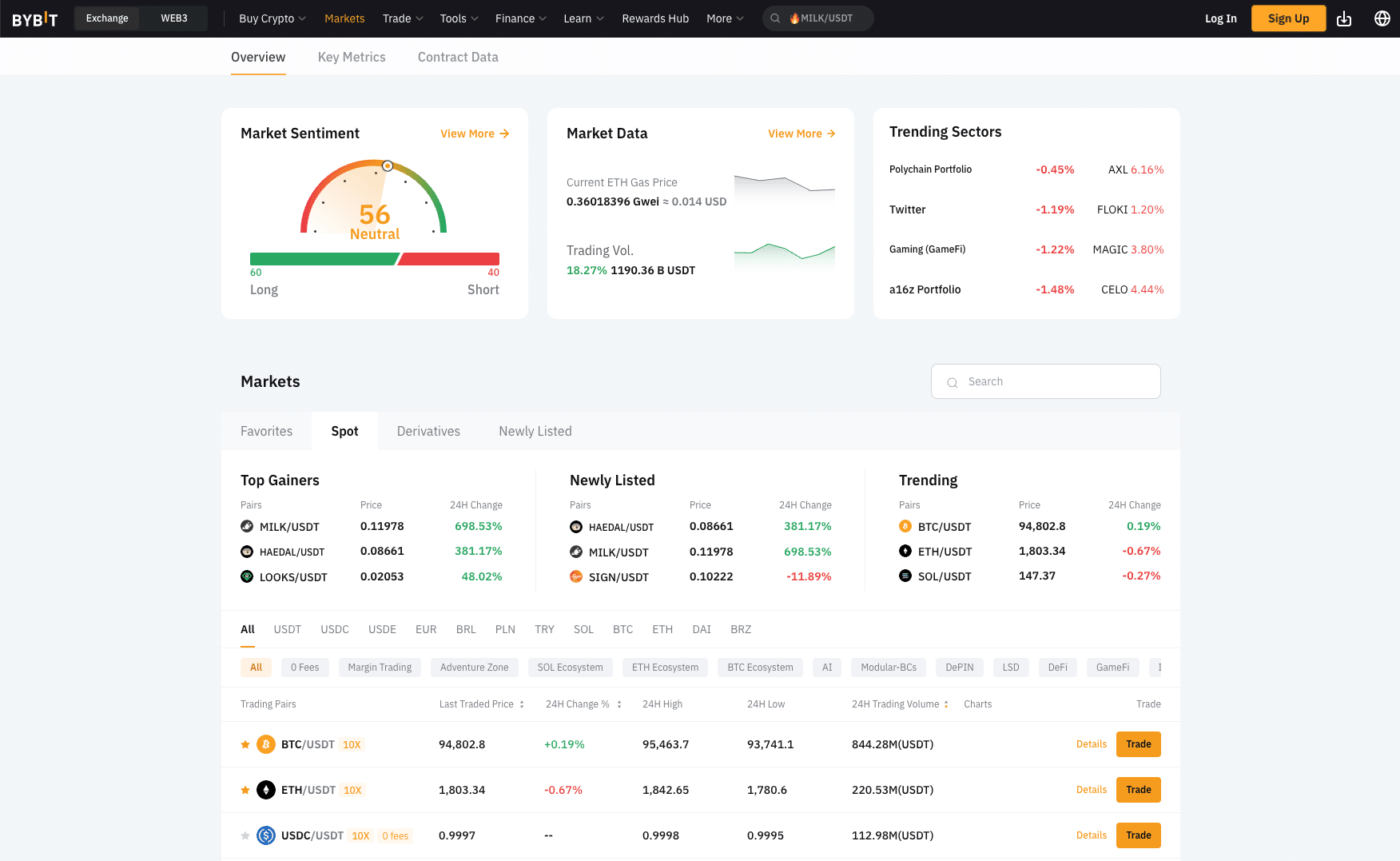Screen dimensions: 1400x861
Task: Click the magnifier icon in Markets search
Action: 953,382
